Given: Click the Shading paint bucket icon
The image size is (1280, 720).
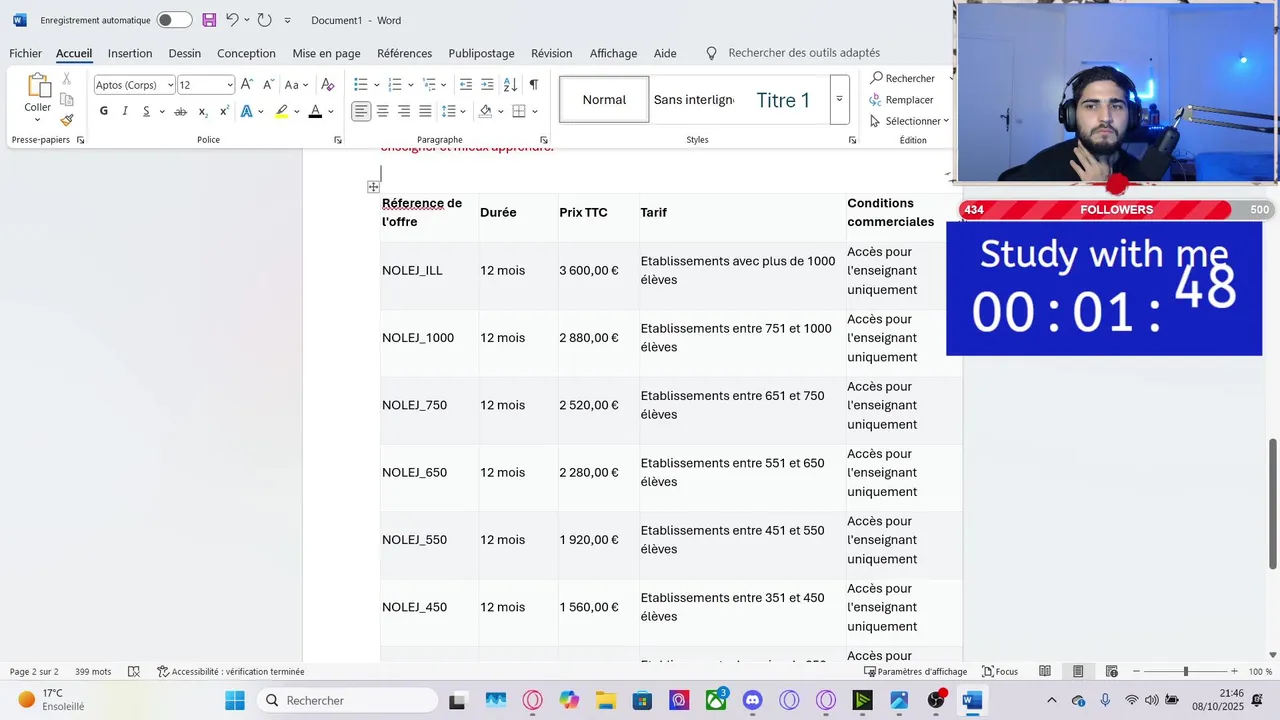Looking at the screenshot, I should (x=486, y=111).
